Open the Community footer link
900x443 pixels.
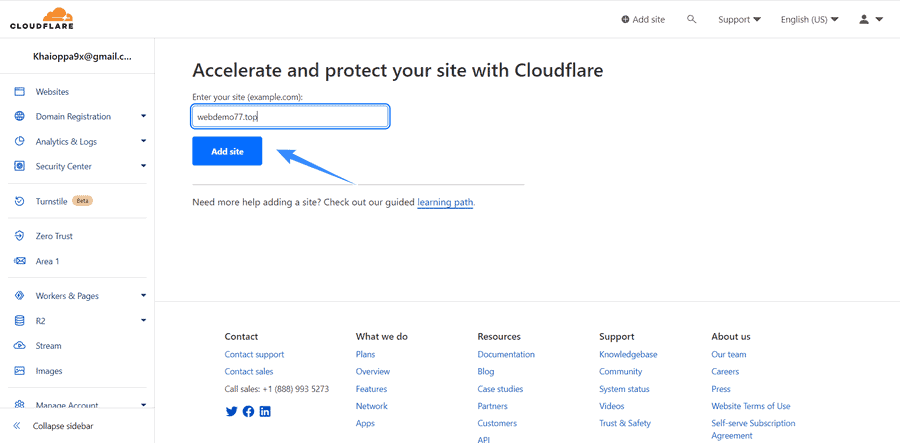[x=620, y=372]
